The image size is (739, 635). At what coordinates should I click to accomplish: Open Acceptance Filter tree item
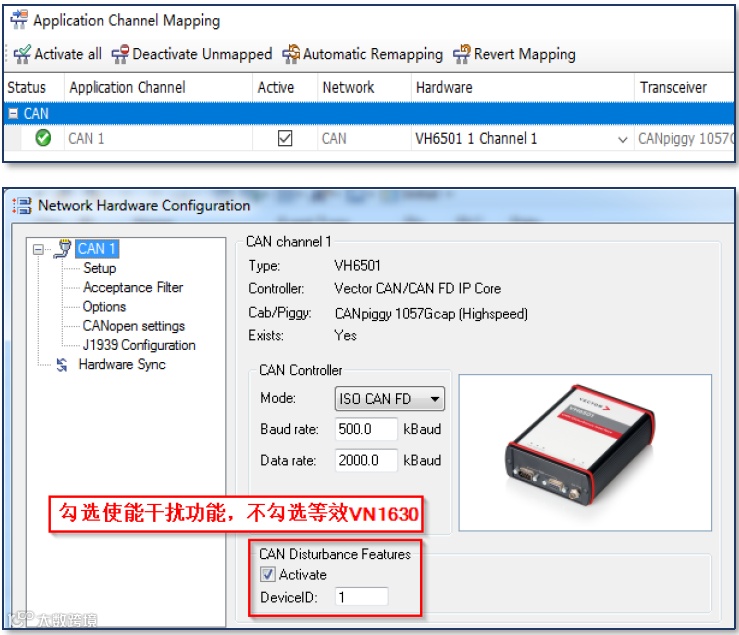[133, 288]
